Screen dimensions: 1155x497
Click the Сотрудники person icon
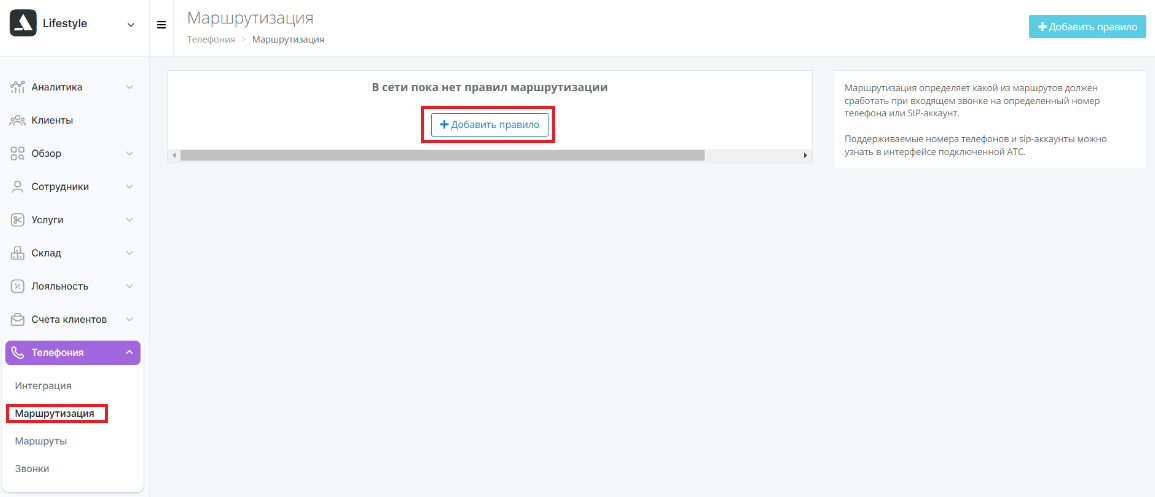click(18, 186)
